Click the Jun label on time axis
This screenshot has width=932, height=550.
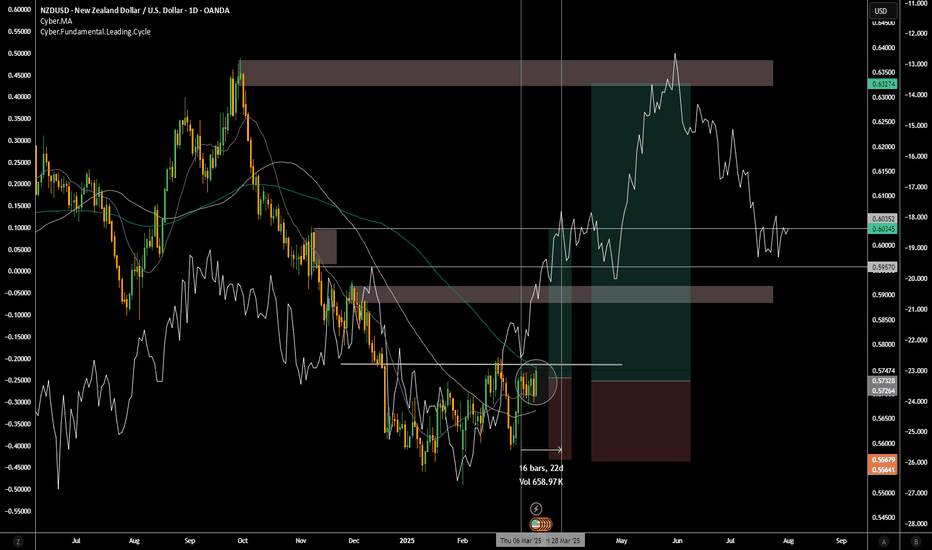click(x=677, y=540)
